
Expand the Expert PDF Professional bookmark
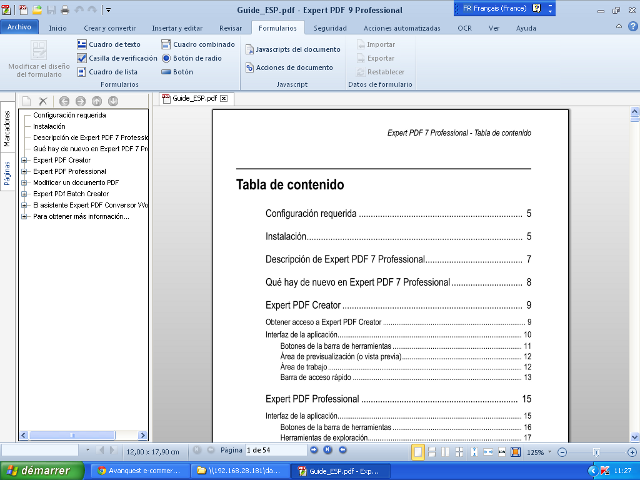coord(24,171)
